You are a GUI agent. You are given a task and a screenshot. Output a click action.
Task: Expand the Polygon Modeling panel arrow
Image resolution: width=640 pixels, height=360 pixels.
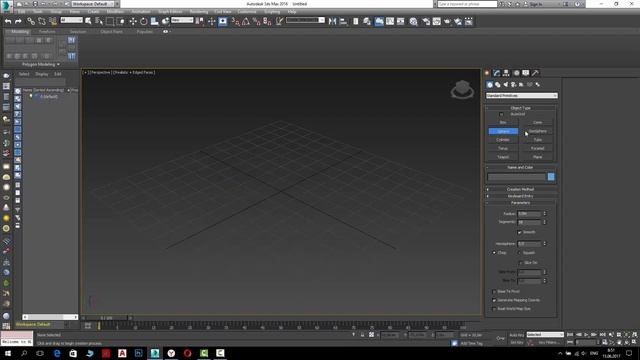(x=58, y=64)
